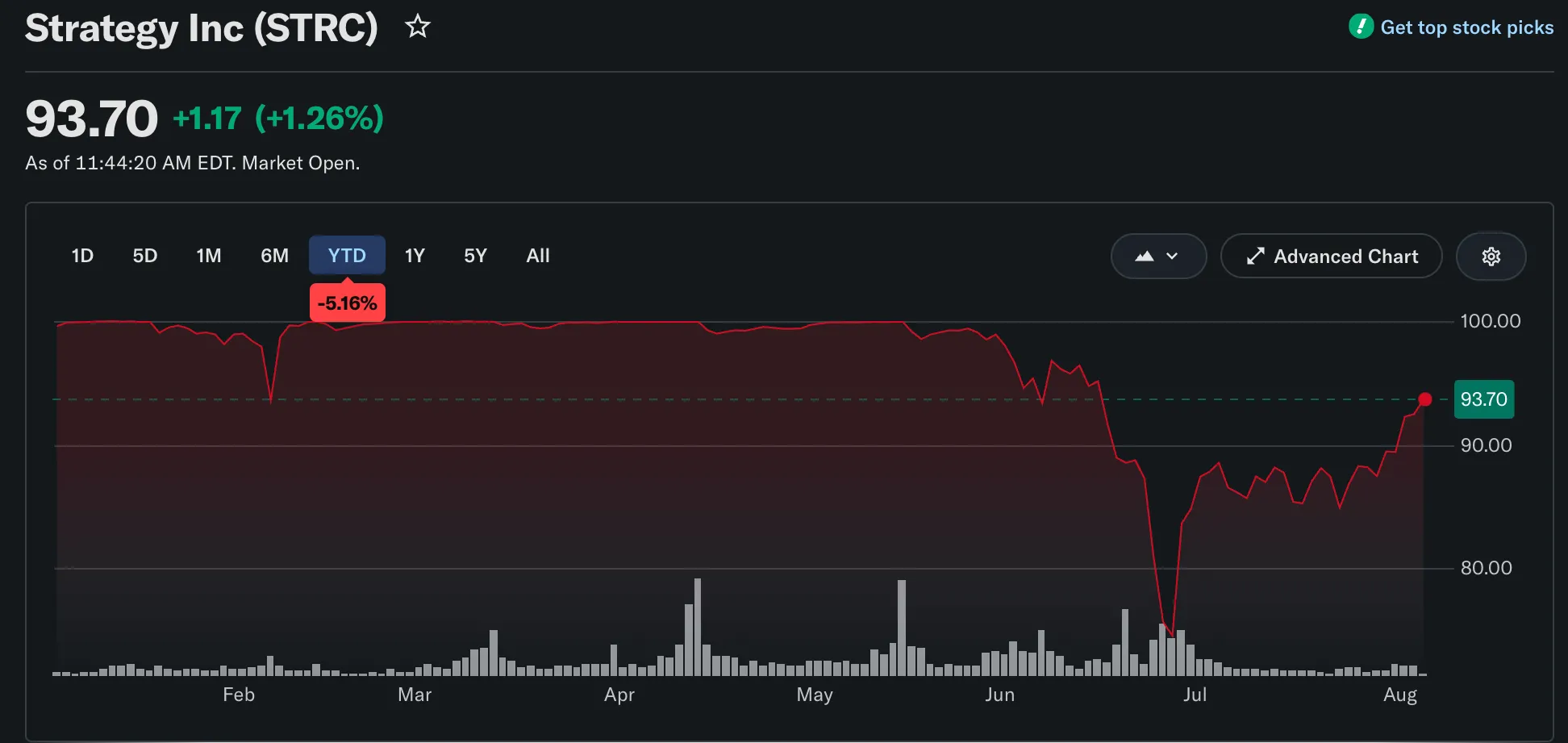1568x743 pixels.
Task: Add STRC to watchlist with star icon
Action: (417, 27)
